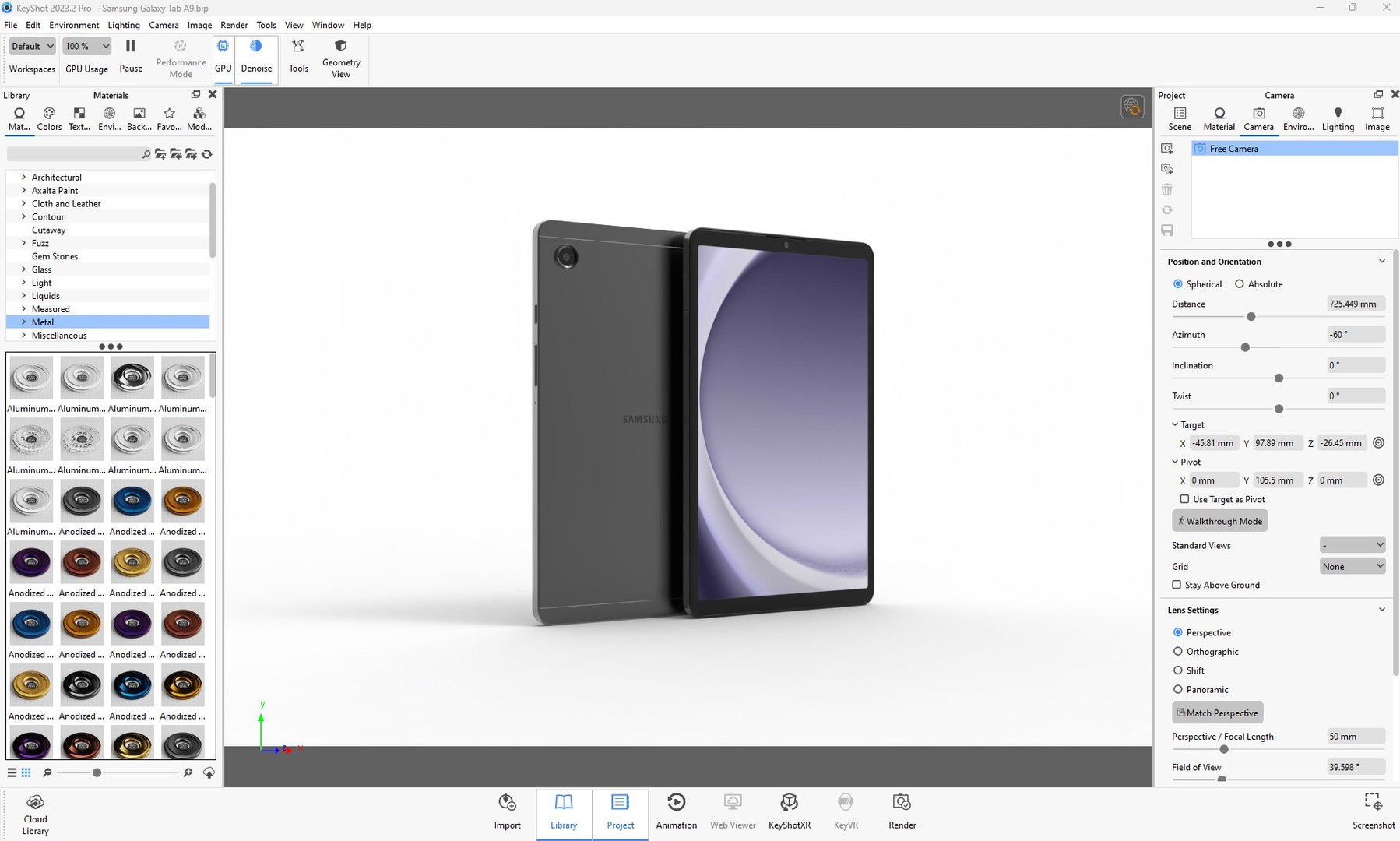
Task: Open the Scene project tab
Action: pos(1180,119)
